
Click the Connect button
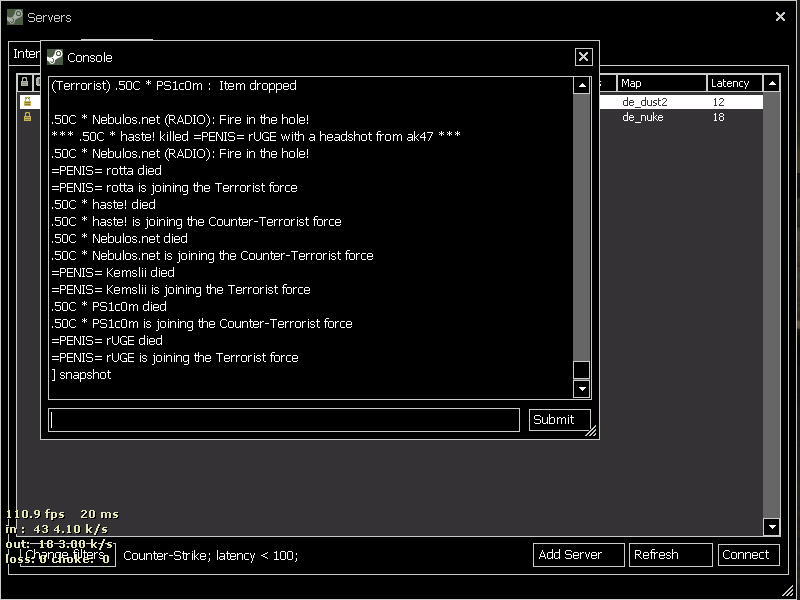point(748,555)
